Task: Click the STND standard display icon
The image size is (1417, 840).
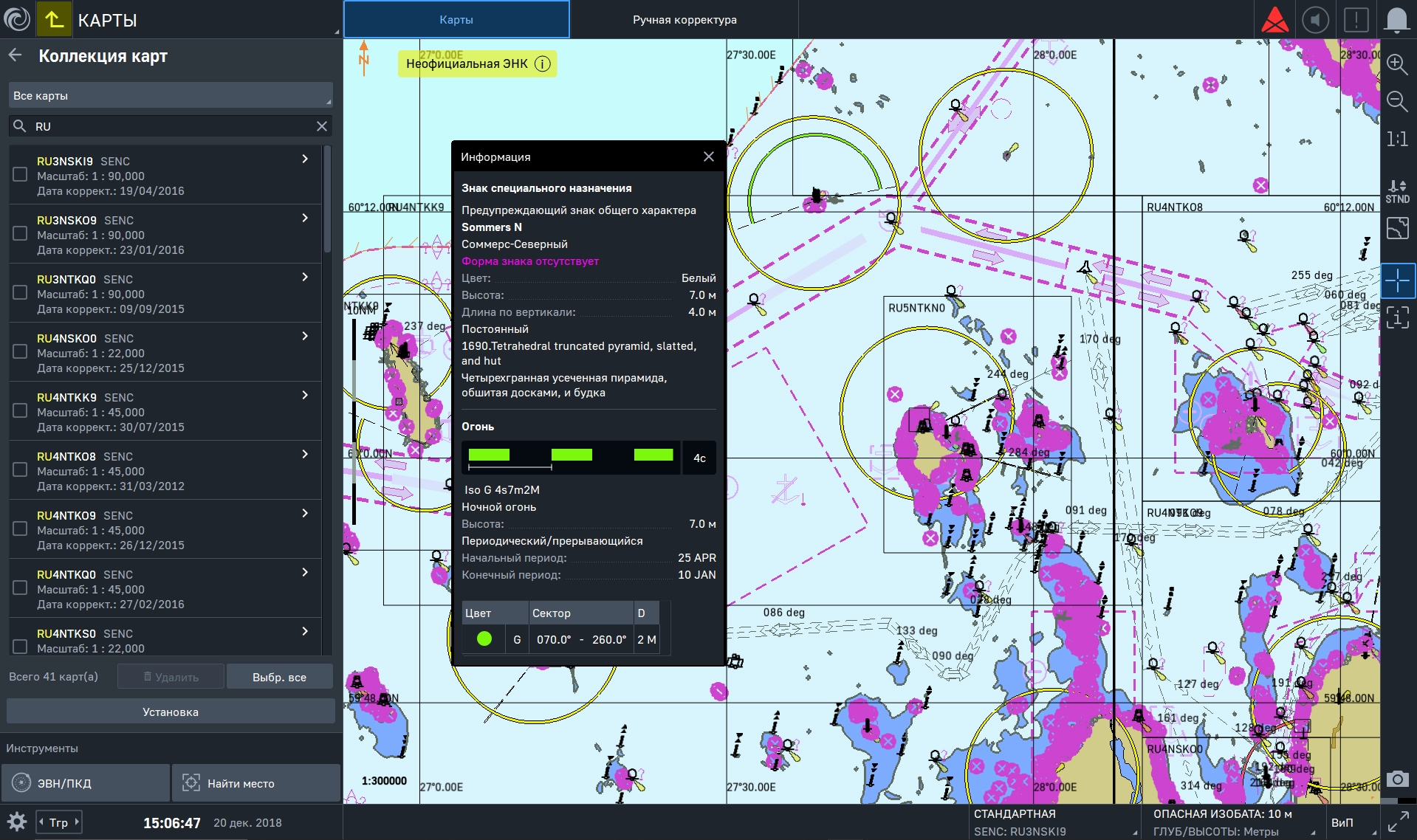Action: [x=1397, y=191]
